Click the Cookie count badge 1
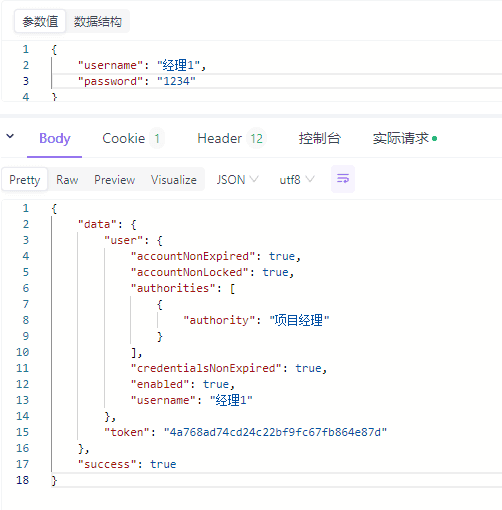This screenshot has width=502, height=510. pyautogui.click(x=157, y=138)
